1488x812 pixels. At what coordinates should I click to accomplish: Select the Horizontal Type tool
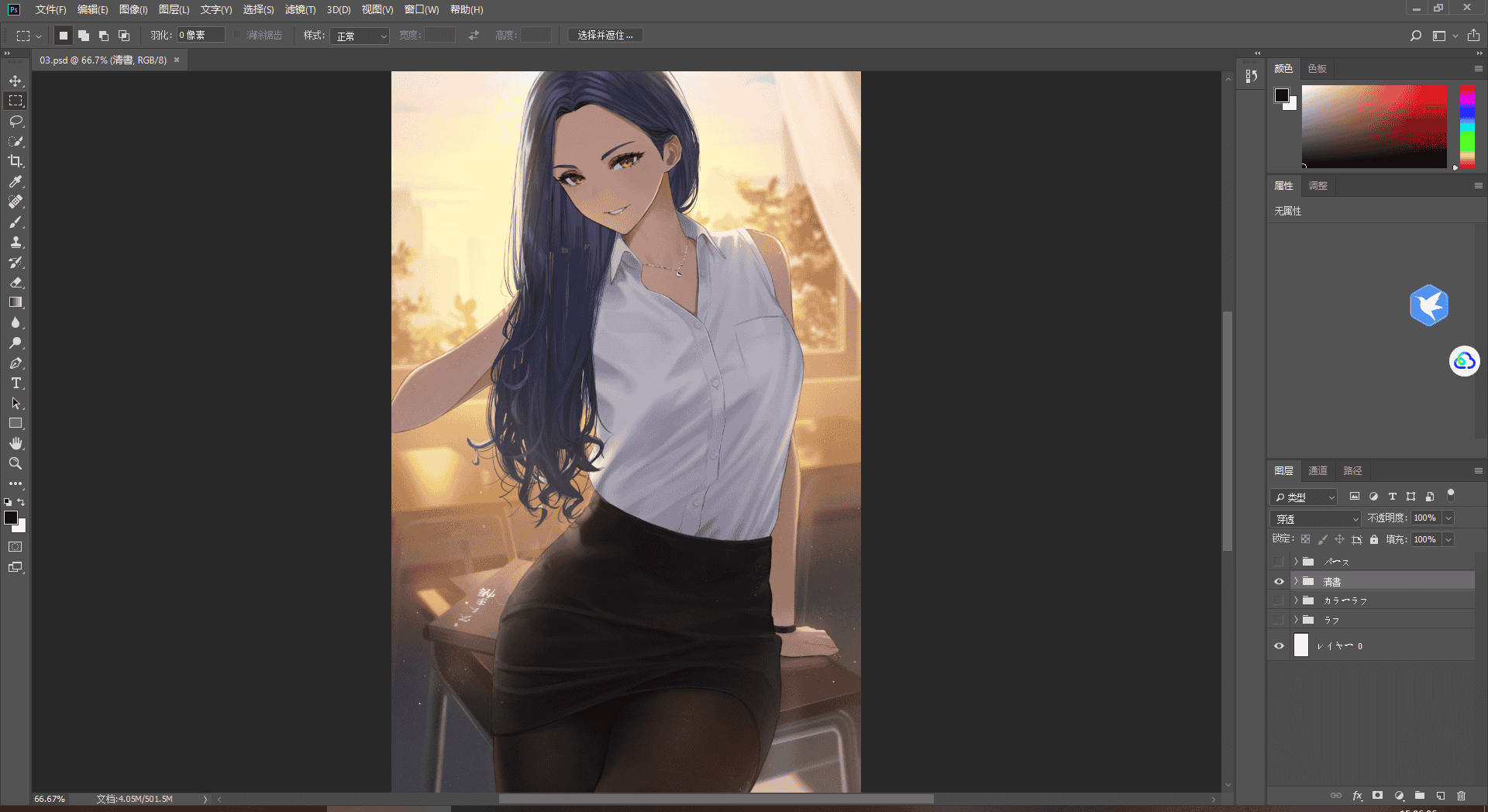pos(15,383)
